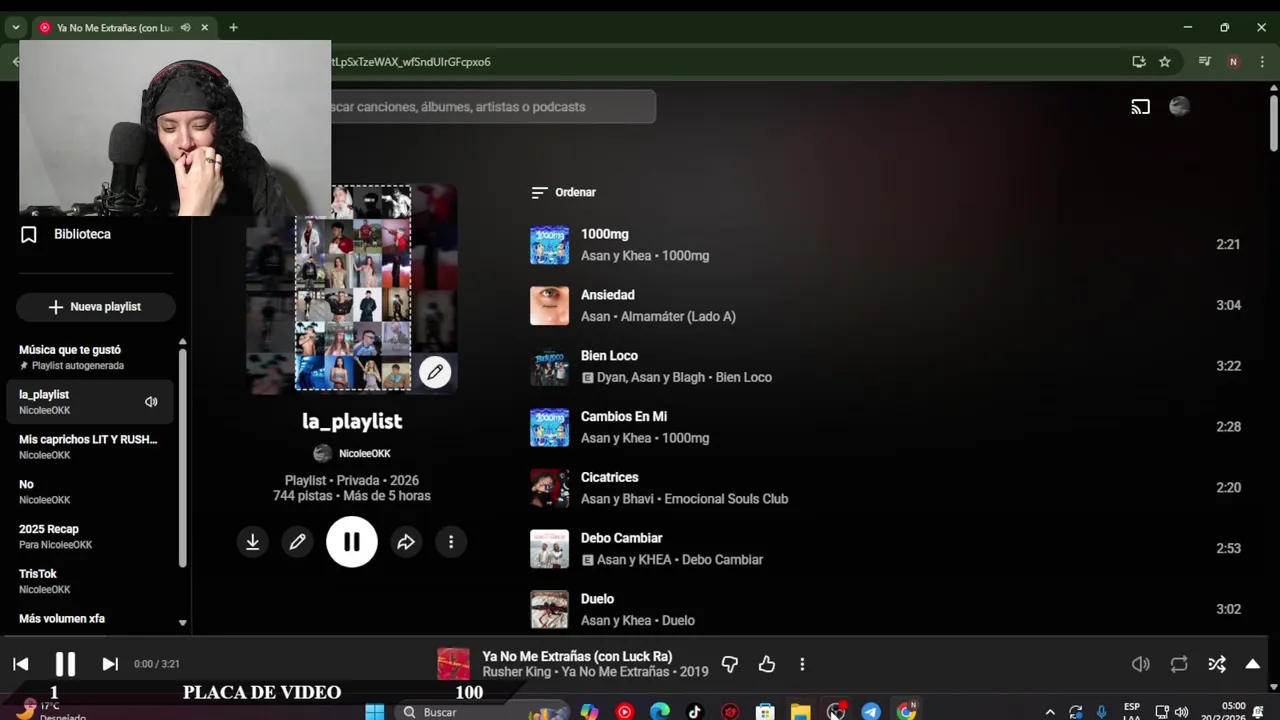
Task: Download the la_playlist playlist
Action: pyautogui.click(x=253, y=542)
